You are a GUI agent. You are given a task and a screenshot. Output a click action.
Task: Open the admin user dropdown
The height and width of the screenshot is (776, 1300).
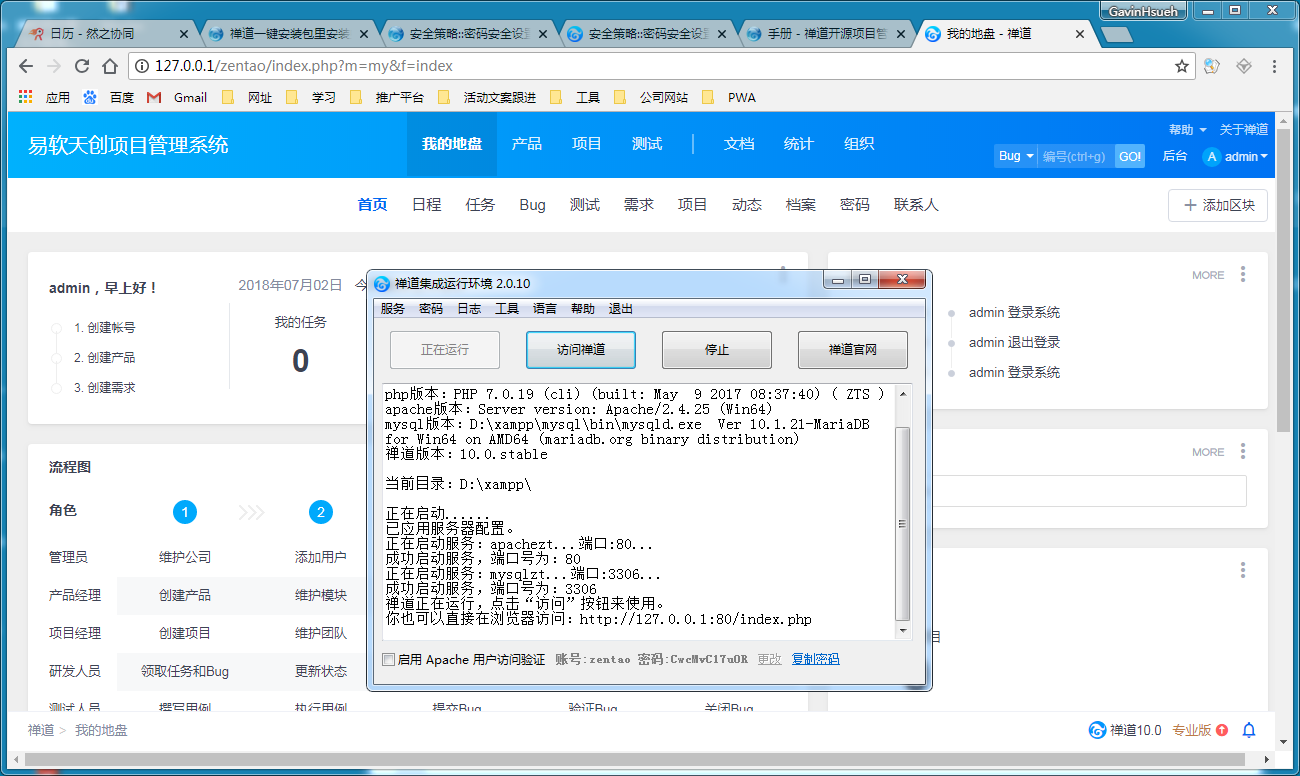[1236, 156]
